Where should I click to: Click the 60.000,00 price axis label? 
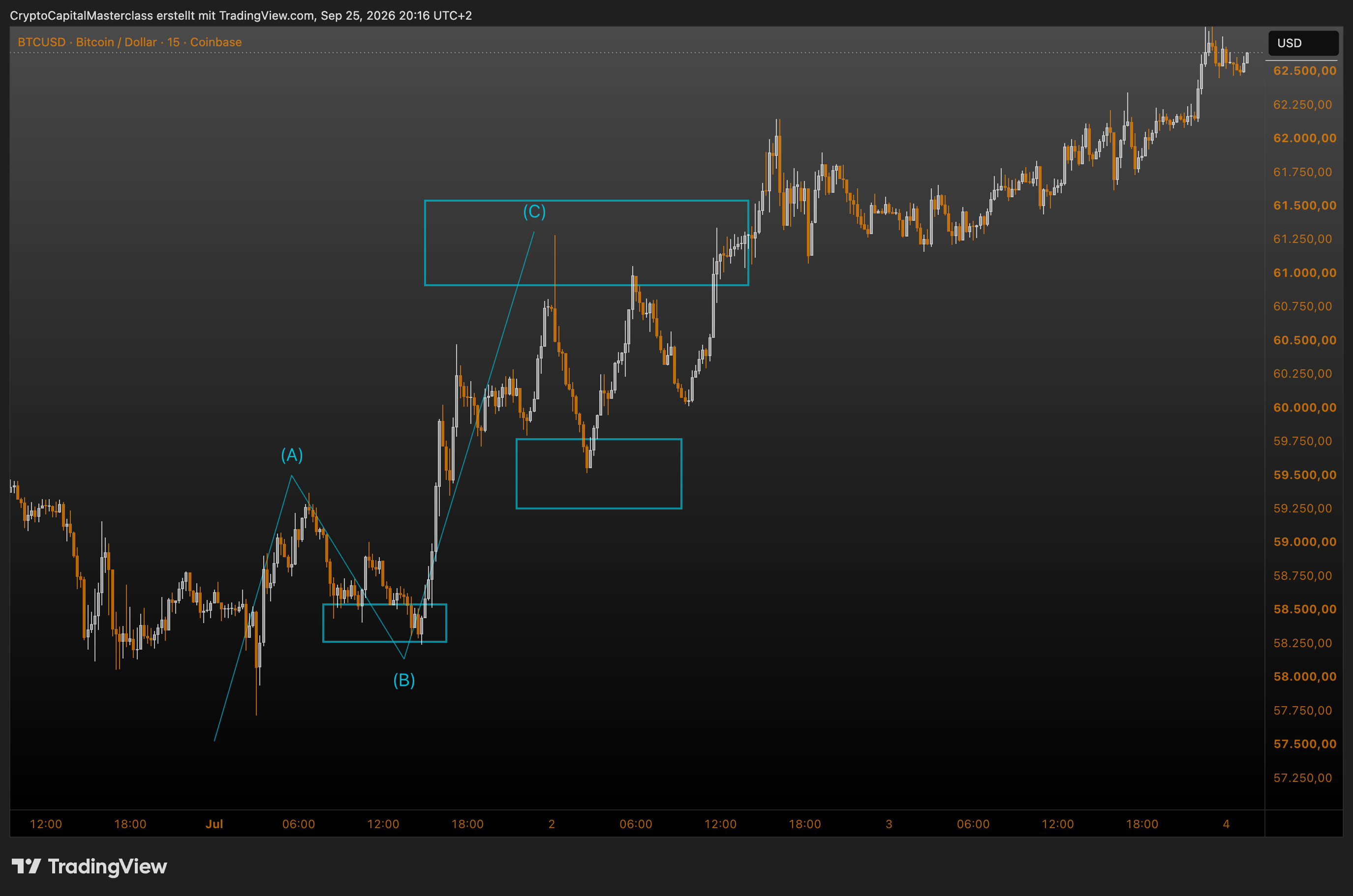pyautogui.click(x=1305, y=407)
